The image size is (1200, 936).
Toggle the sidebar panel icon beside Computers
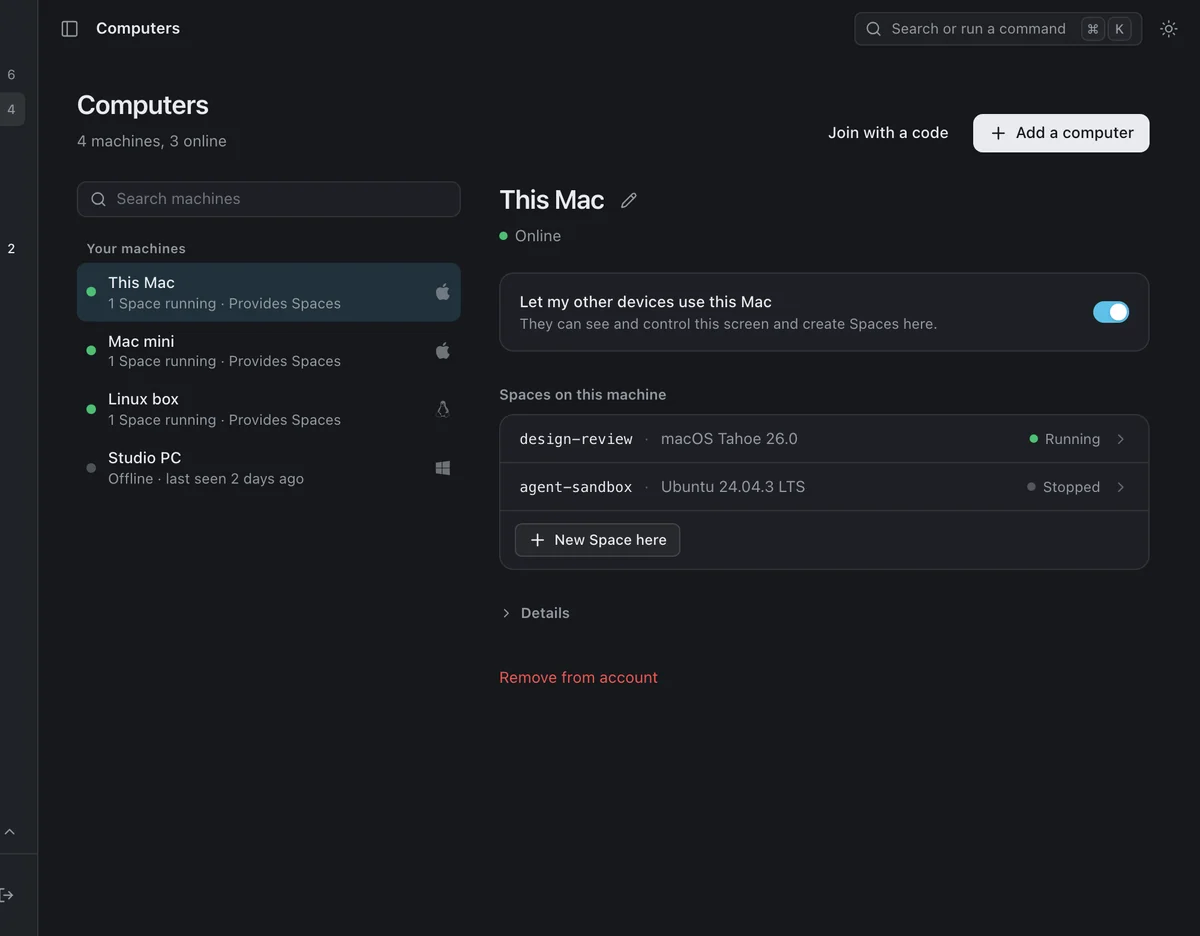70,29
